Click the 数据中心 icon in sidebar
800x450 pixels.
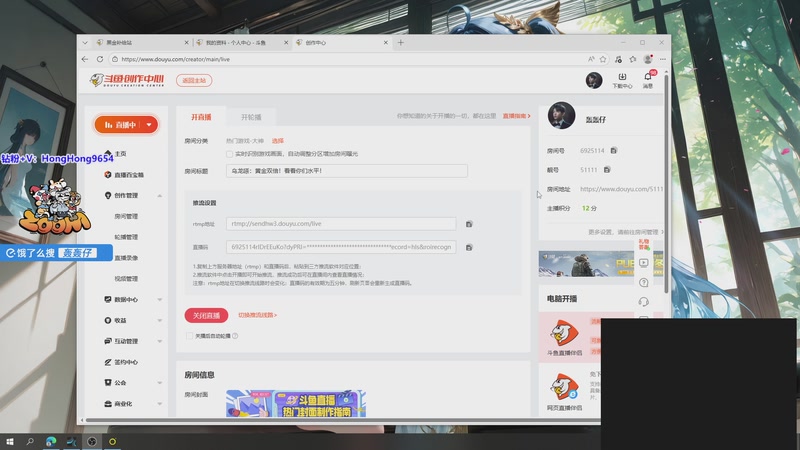pyautogui.click(x=108, y=299)
